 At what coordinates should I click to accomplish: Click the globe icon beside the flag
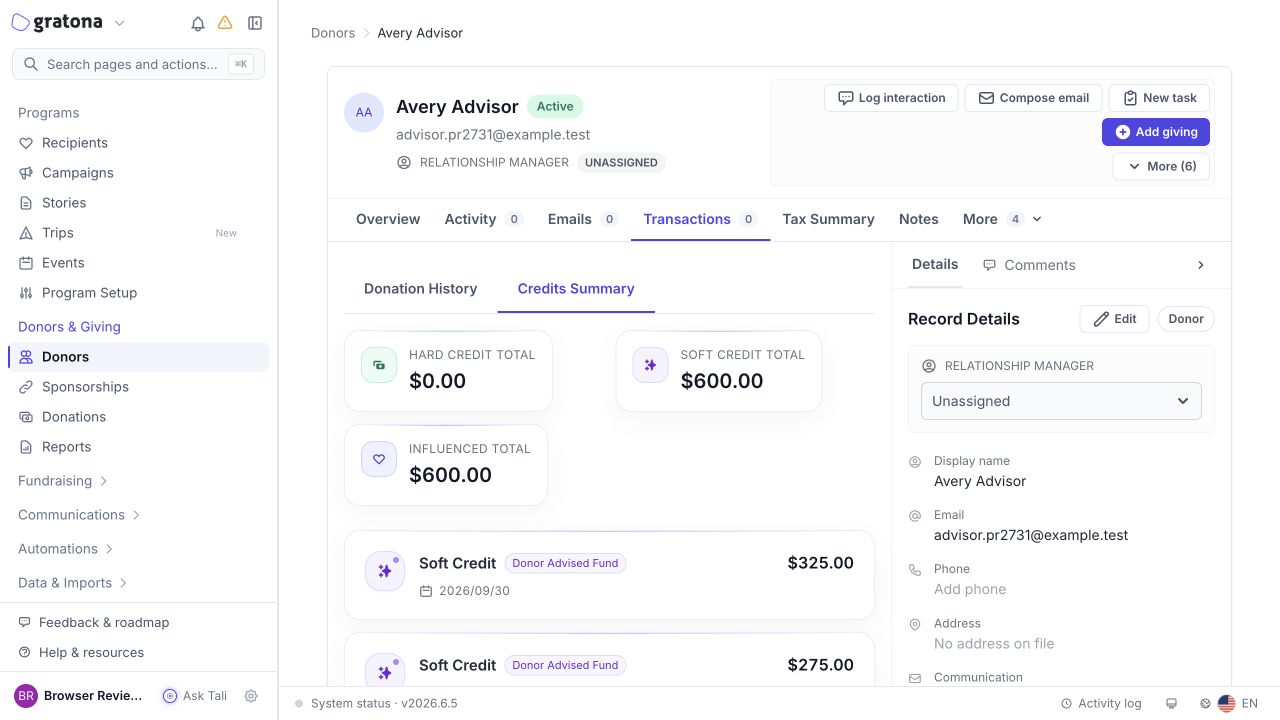[1205, 704]
